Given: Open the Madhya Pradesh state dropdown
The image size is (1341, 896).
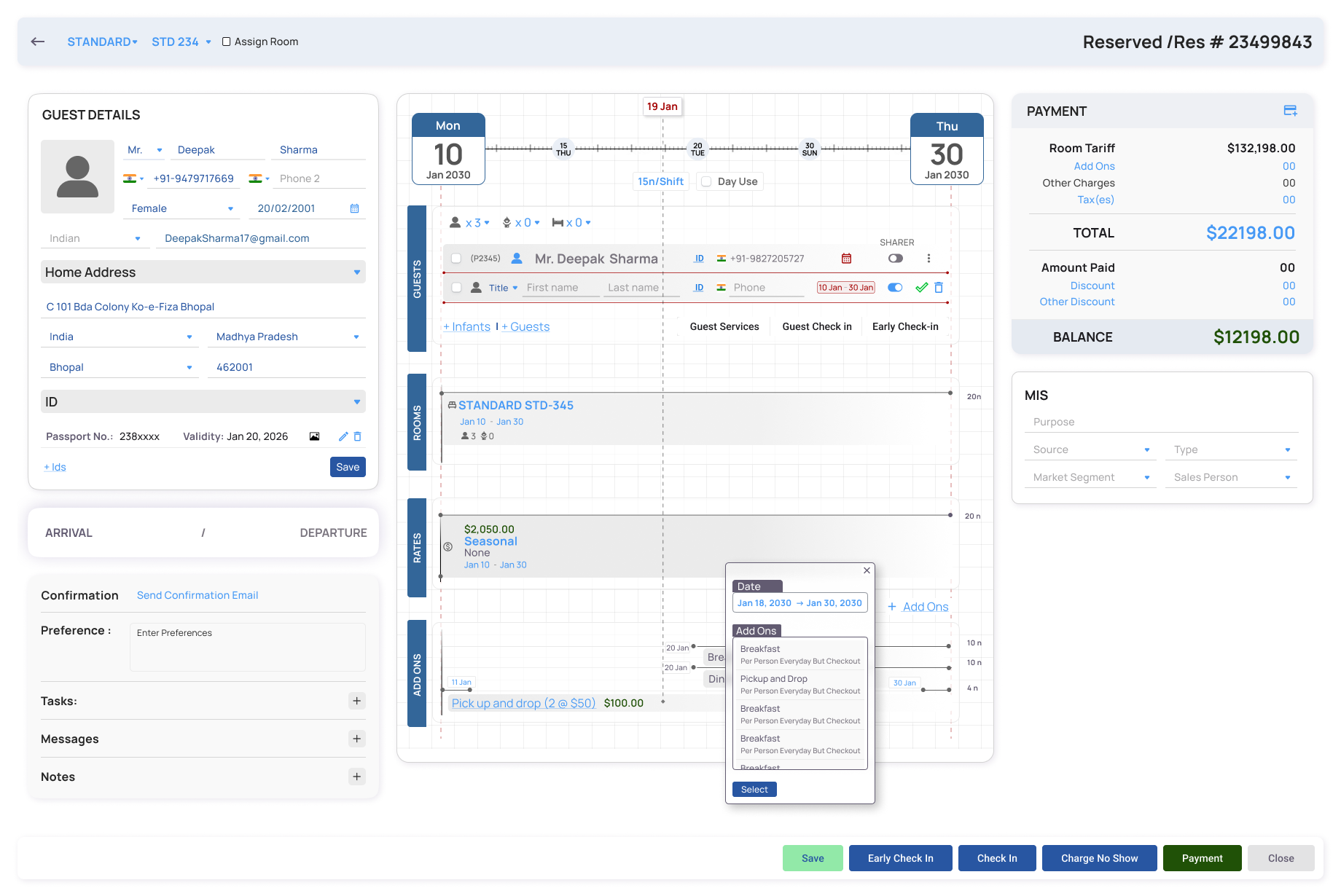Looking at the screenshot, I should 287,337.
